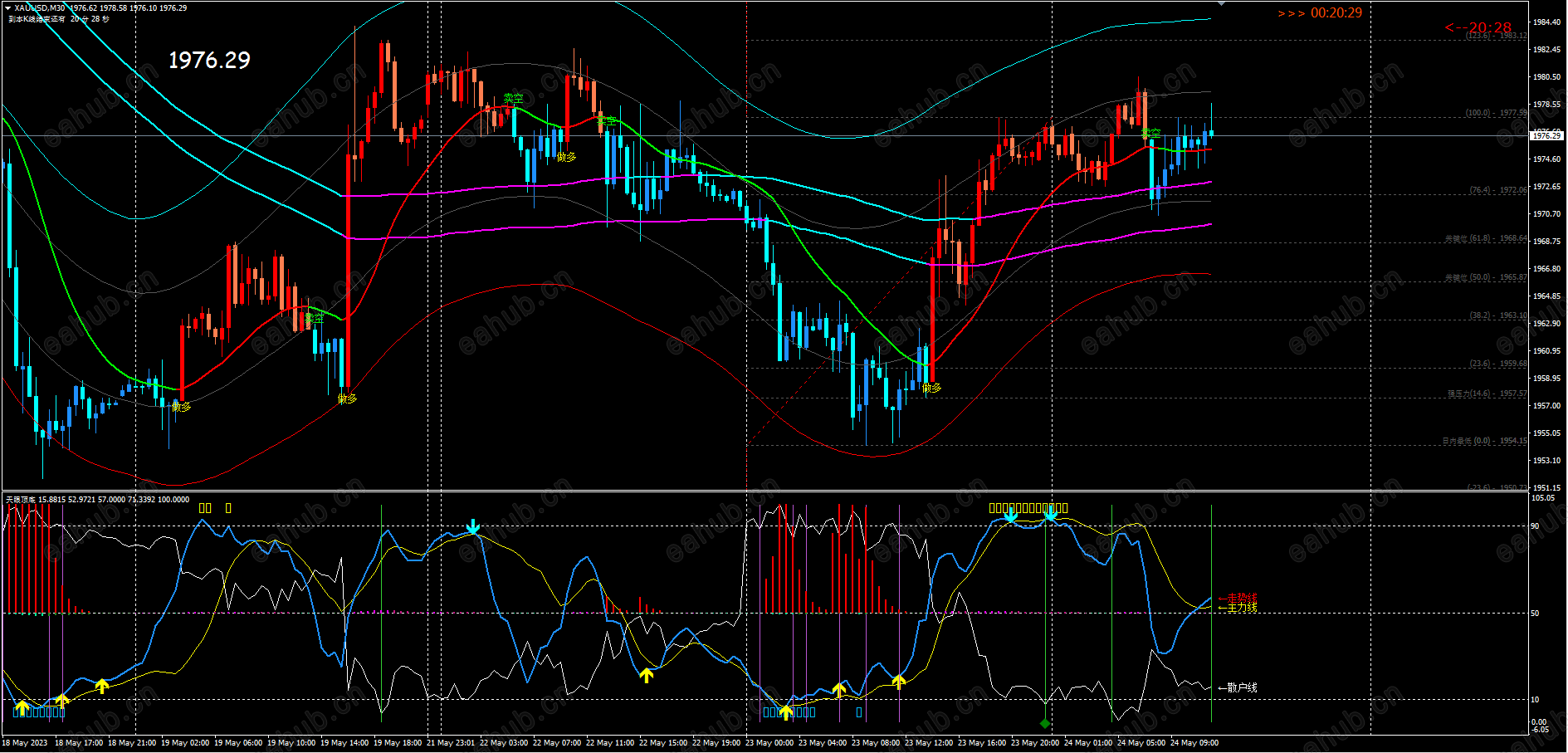Click the orange '>>> 00:20:29' timer
This screenshot has width=1568, height=753.
[1320, 13]
